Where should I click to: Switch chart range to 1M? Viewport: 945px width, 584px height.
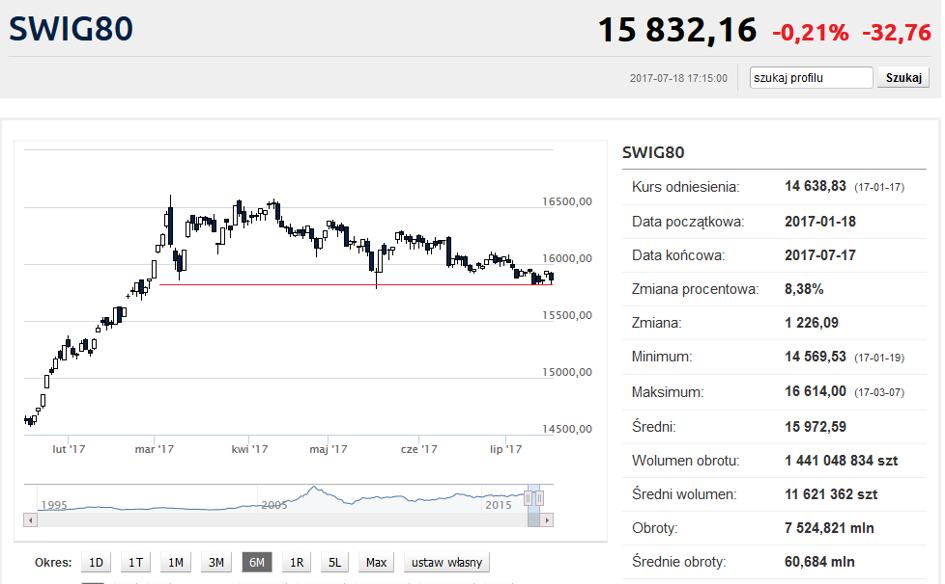coord(175,562)
